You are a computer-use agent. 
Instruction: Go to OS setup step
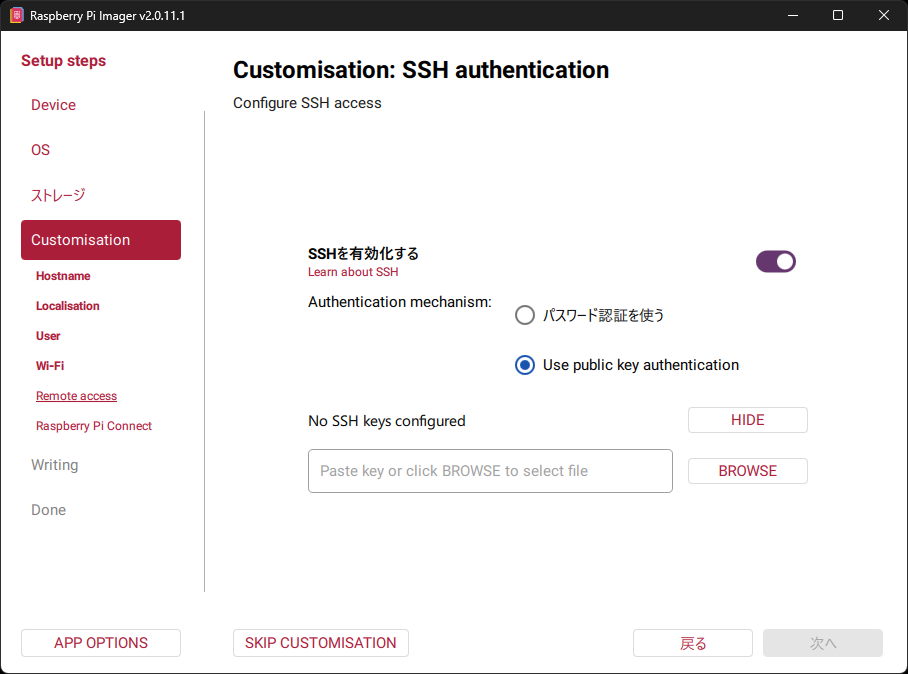(x=41, y=150)
